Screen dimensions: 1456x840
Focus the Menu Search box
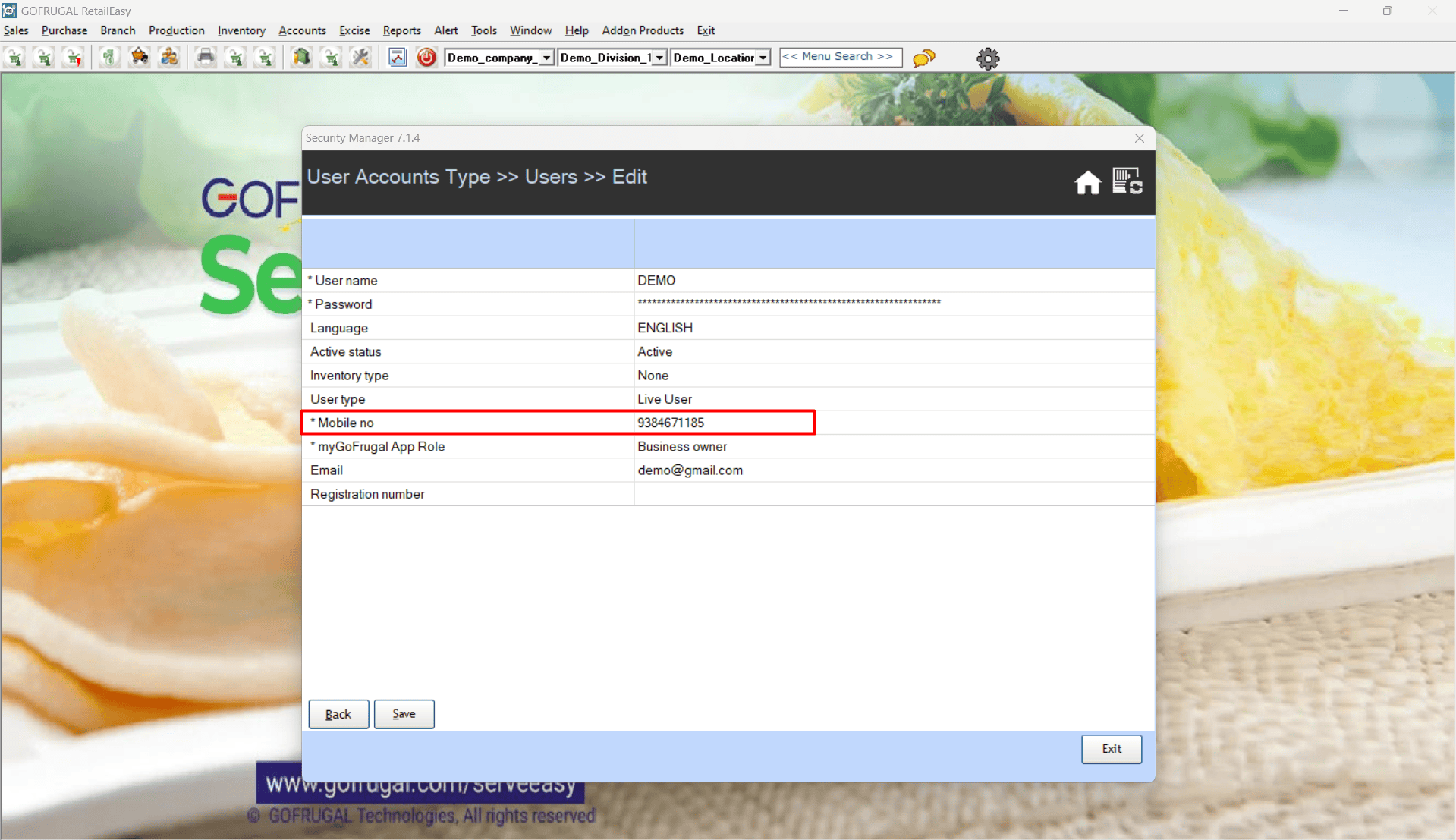tap(841, 58)
